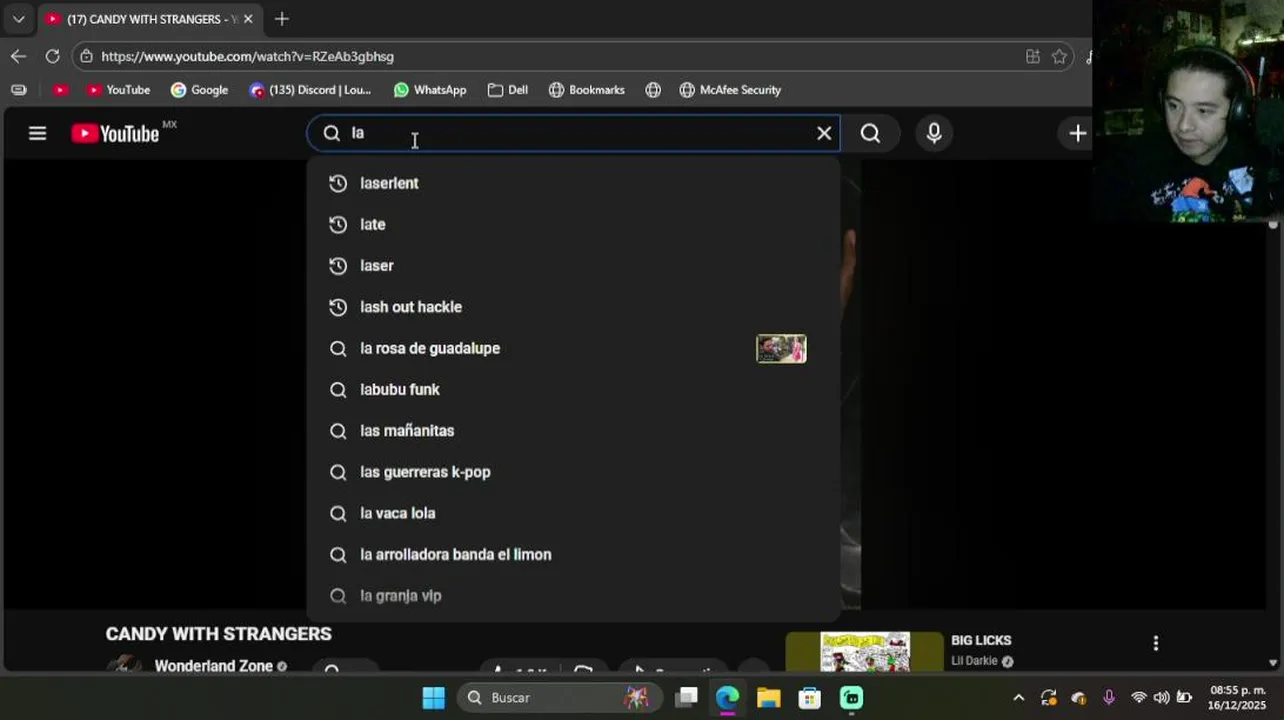Open the volume tray icon
This screenshot has height=720, width=1284.
coord(1161,698)
